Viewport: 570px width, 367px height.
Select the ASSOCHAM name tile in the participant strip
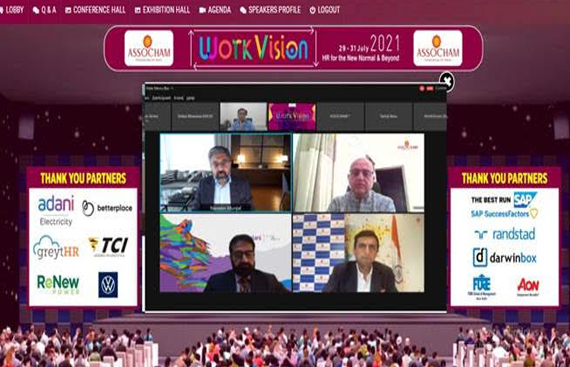340,116
